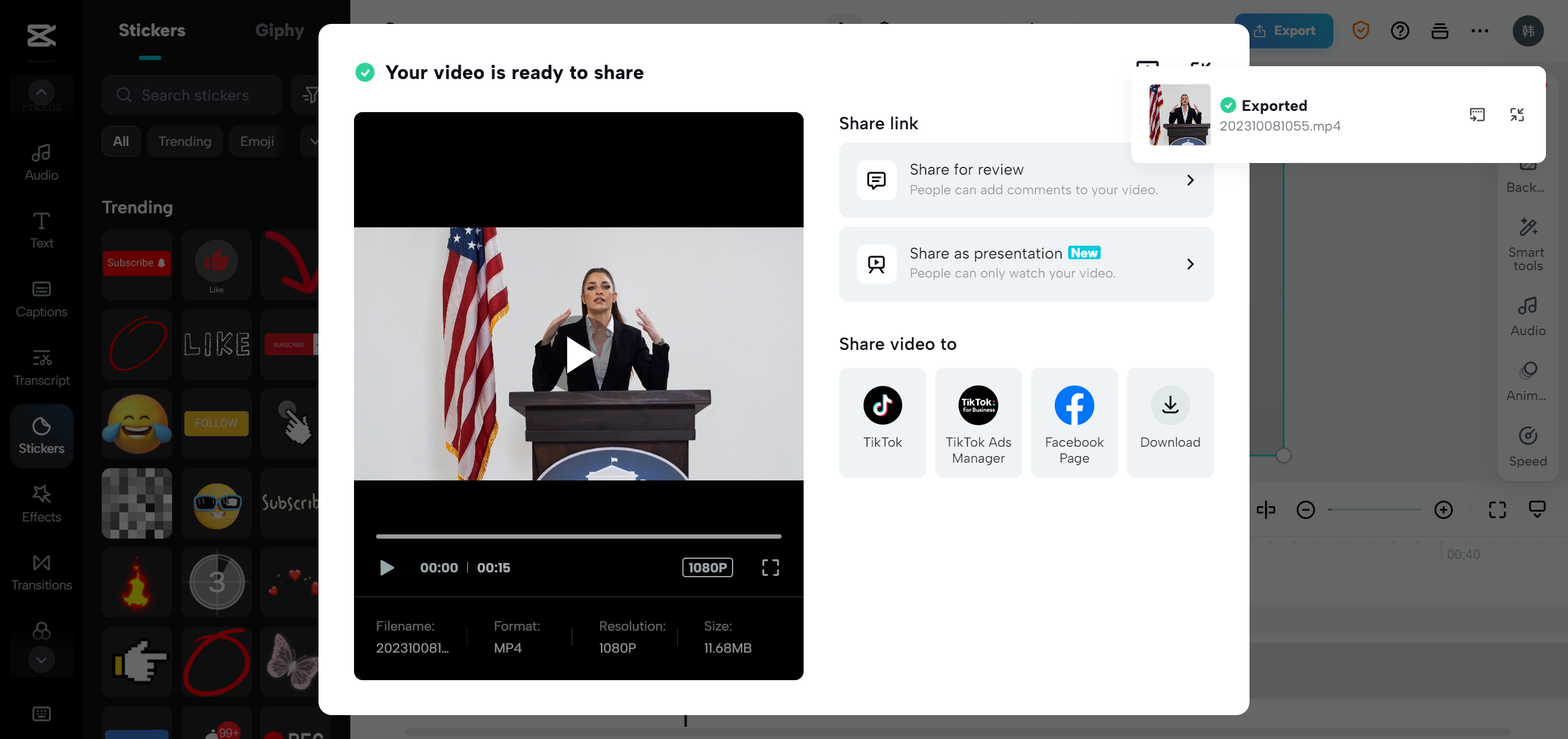Toggle the 1080P quality selector

tap(707, 567)
